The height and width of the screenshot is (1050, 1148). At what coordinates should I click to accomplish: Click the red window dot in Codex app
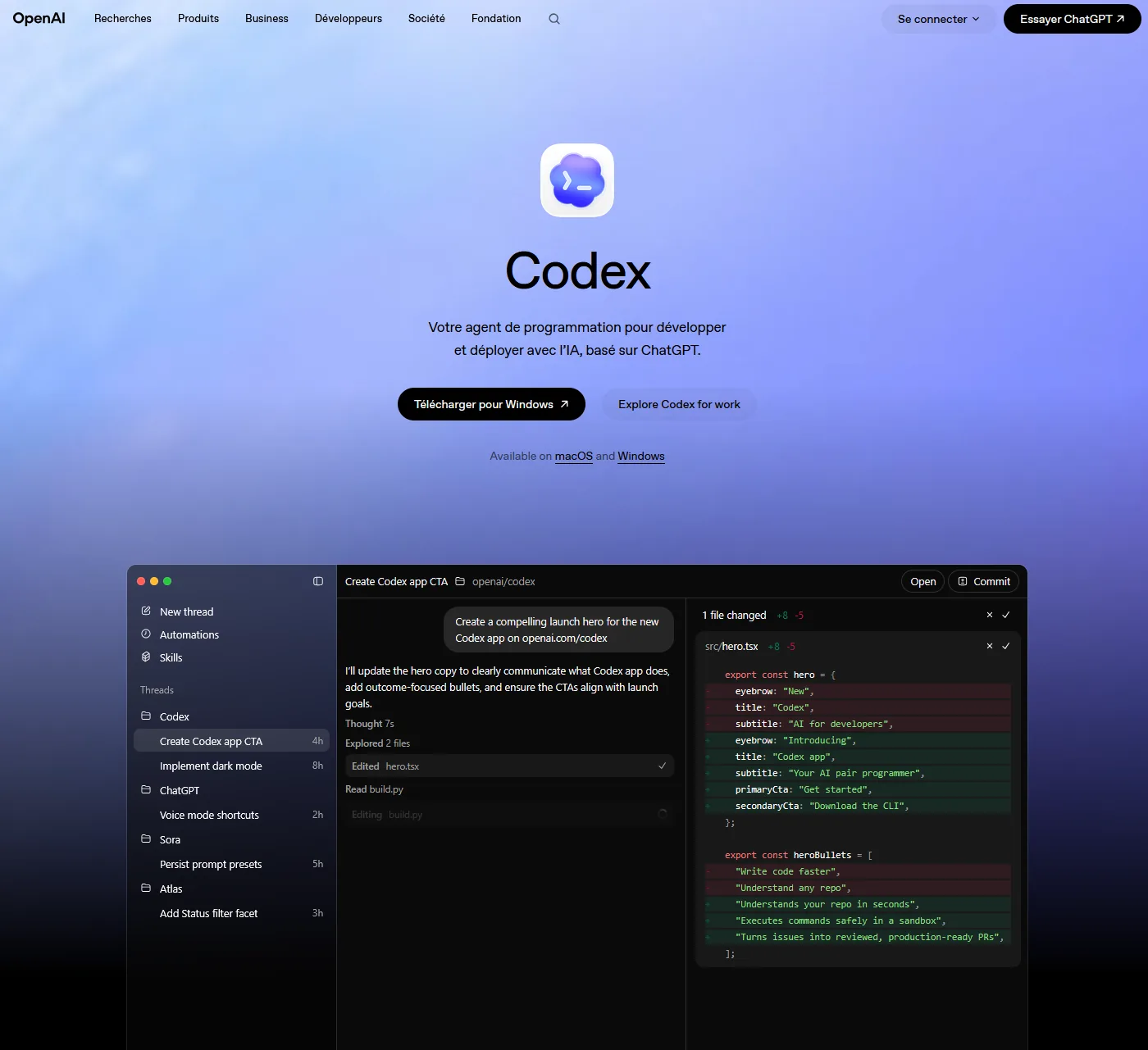coord(141,581)
